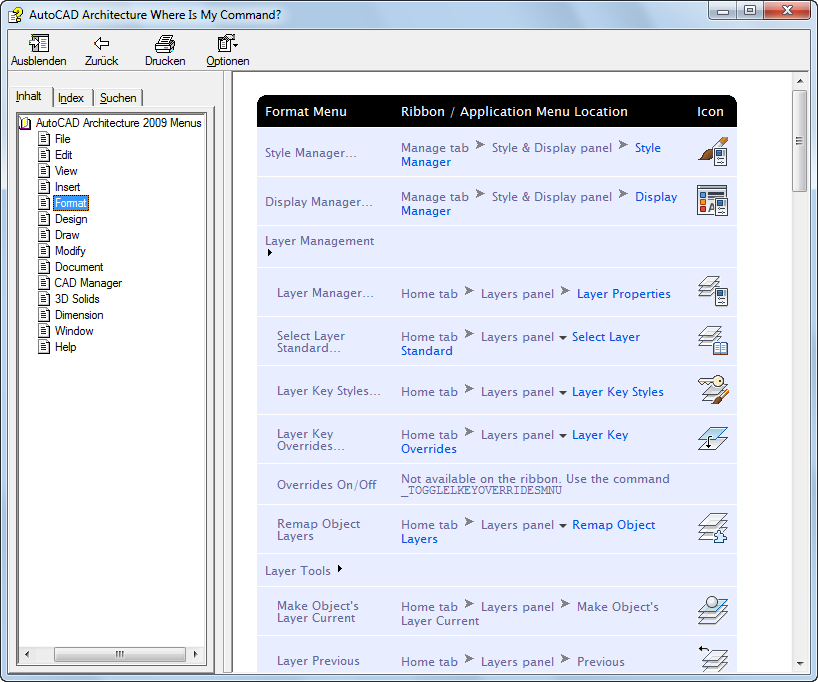Select the Format topic in tree
This screenshot has height=682, width=818.
[71, 203]
